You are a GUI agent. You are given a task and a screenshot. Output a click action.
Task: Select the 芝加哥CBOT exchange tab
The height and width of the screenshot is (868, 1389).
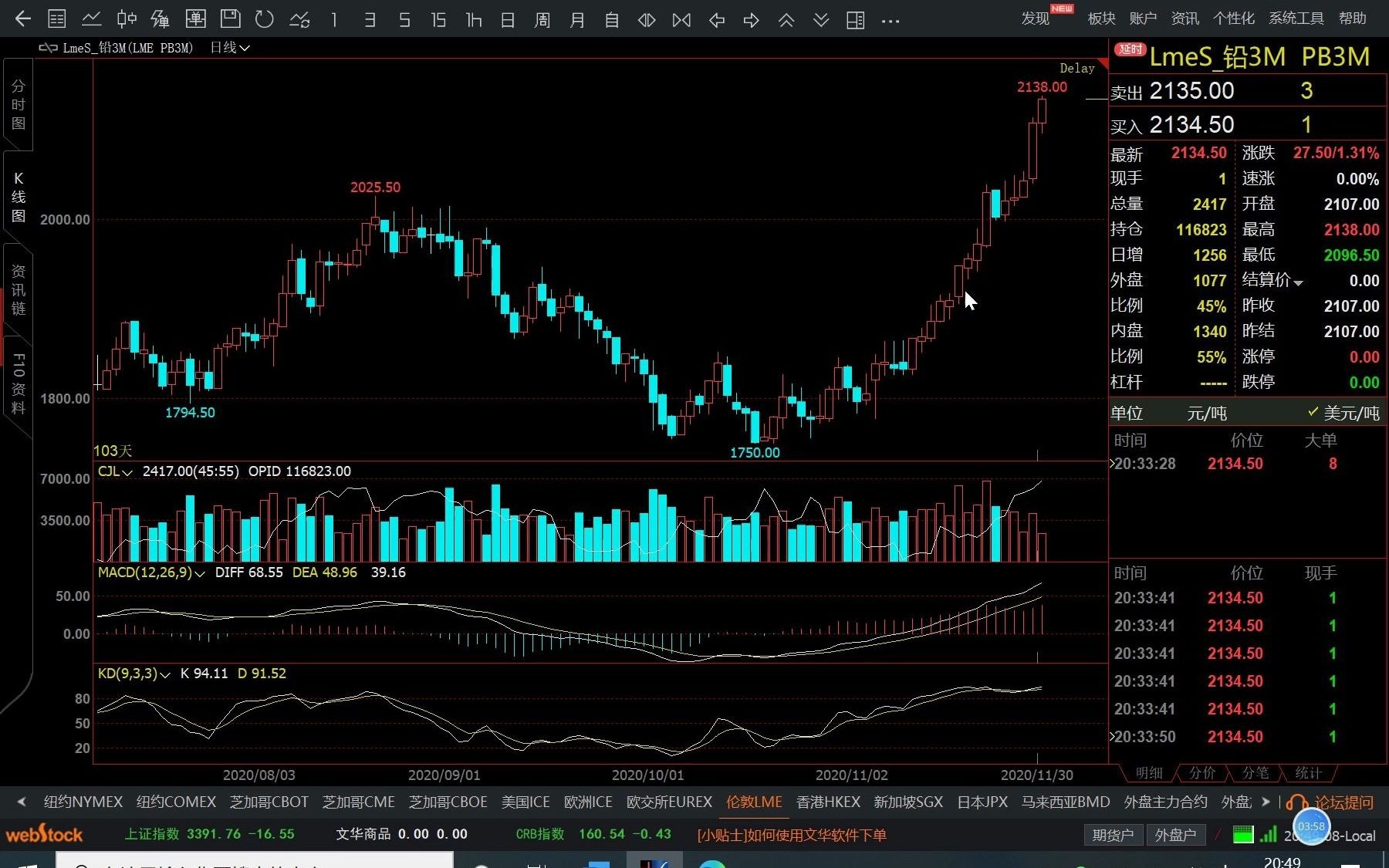[269, 802]
